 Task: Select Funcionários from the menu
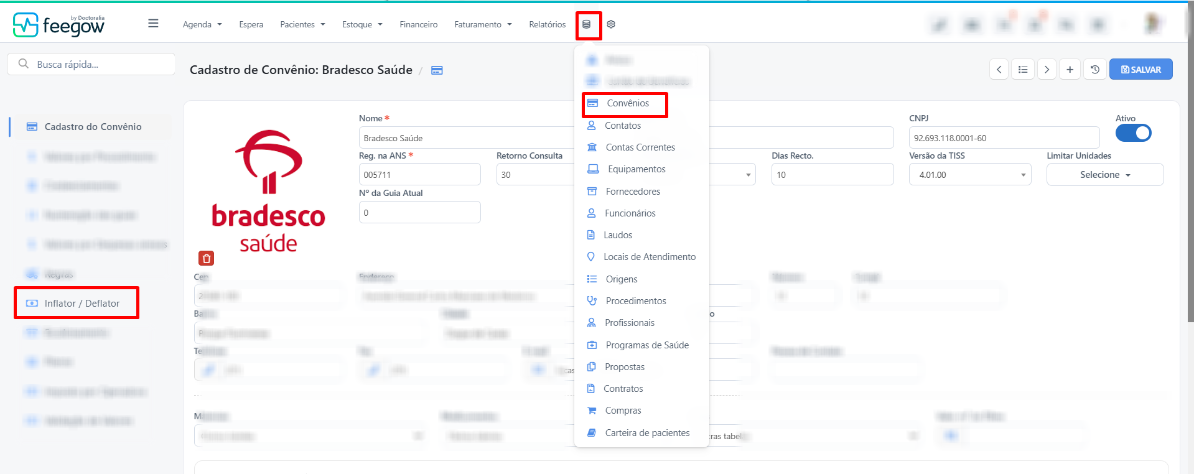click(x=630, y=213)
